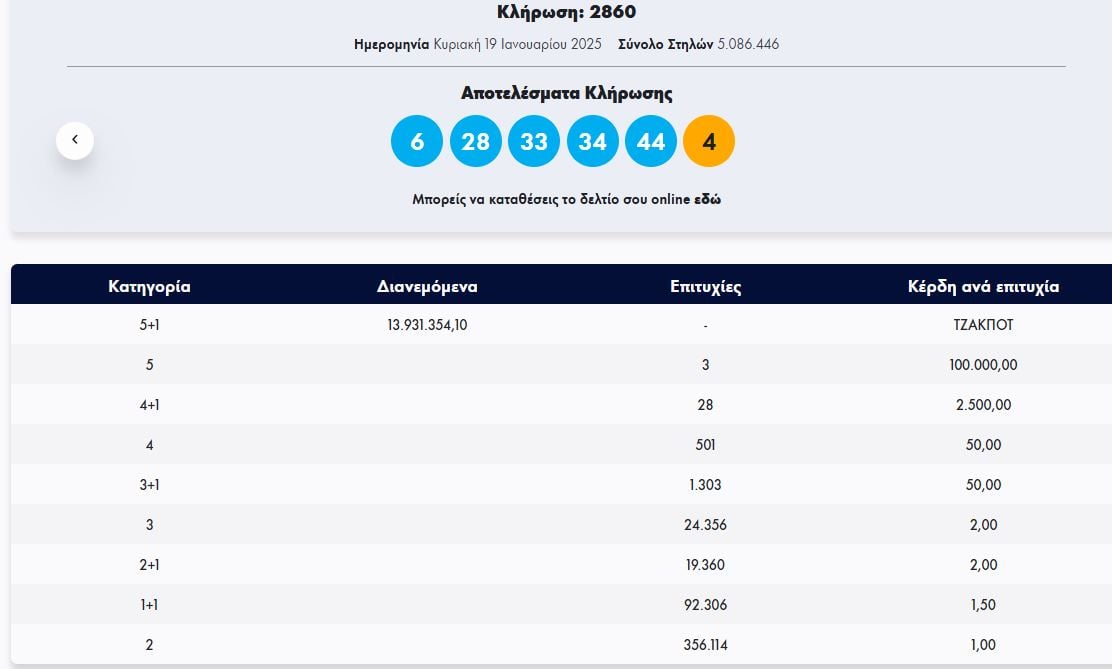Sort by the 'Επιτυχίες' column header

(705, 287)
